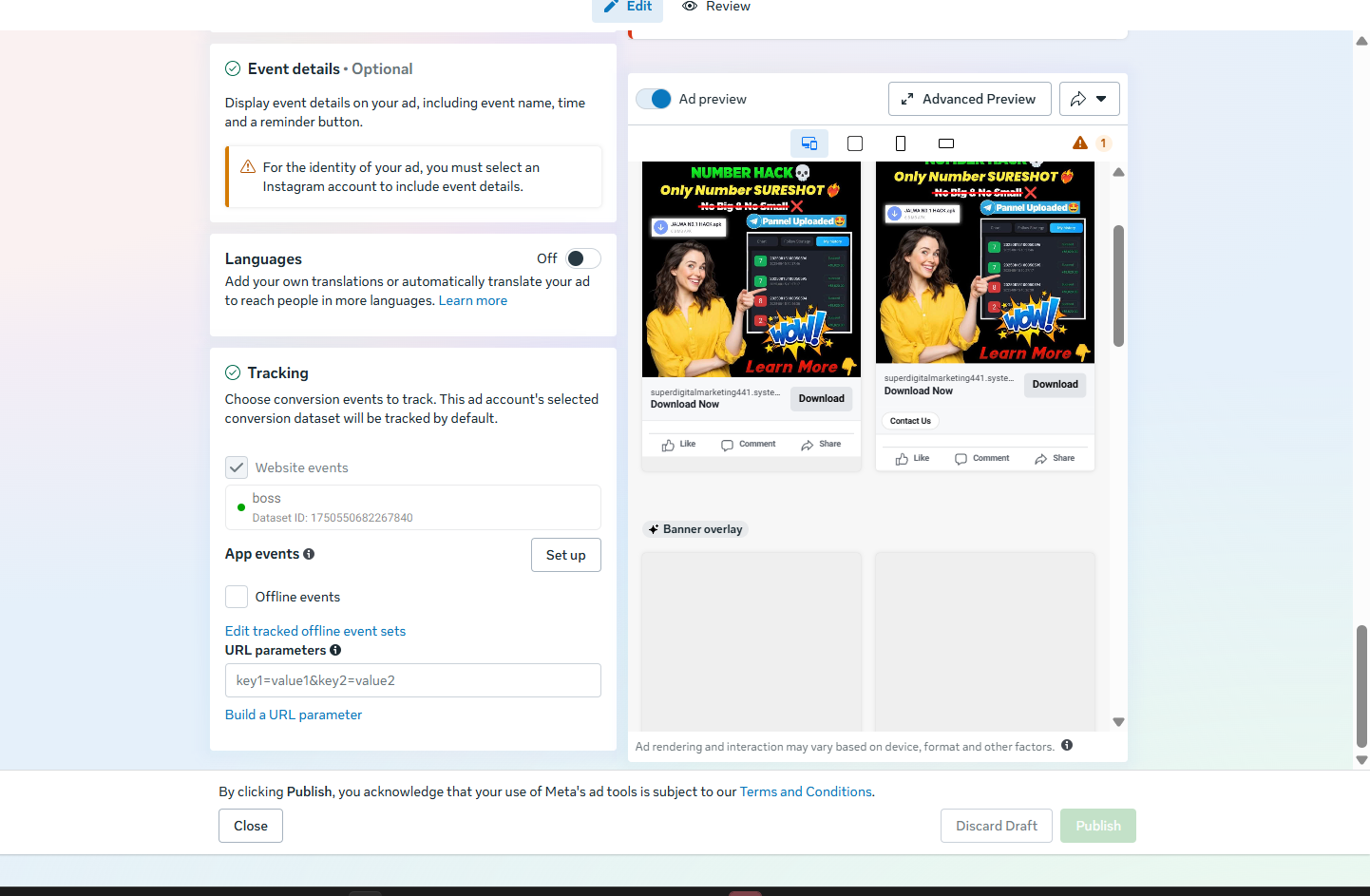Select the vertical mobile preview icon
The image size is (1370, 896).
coord(901,143)
